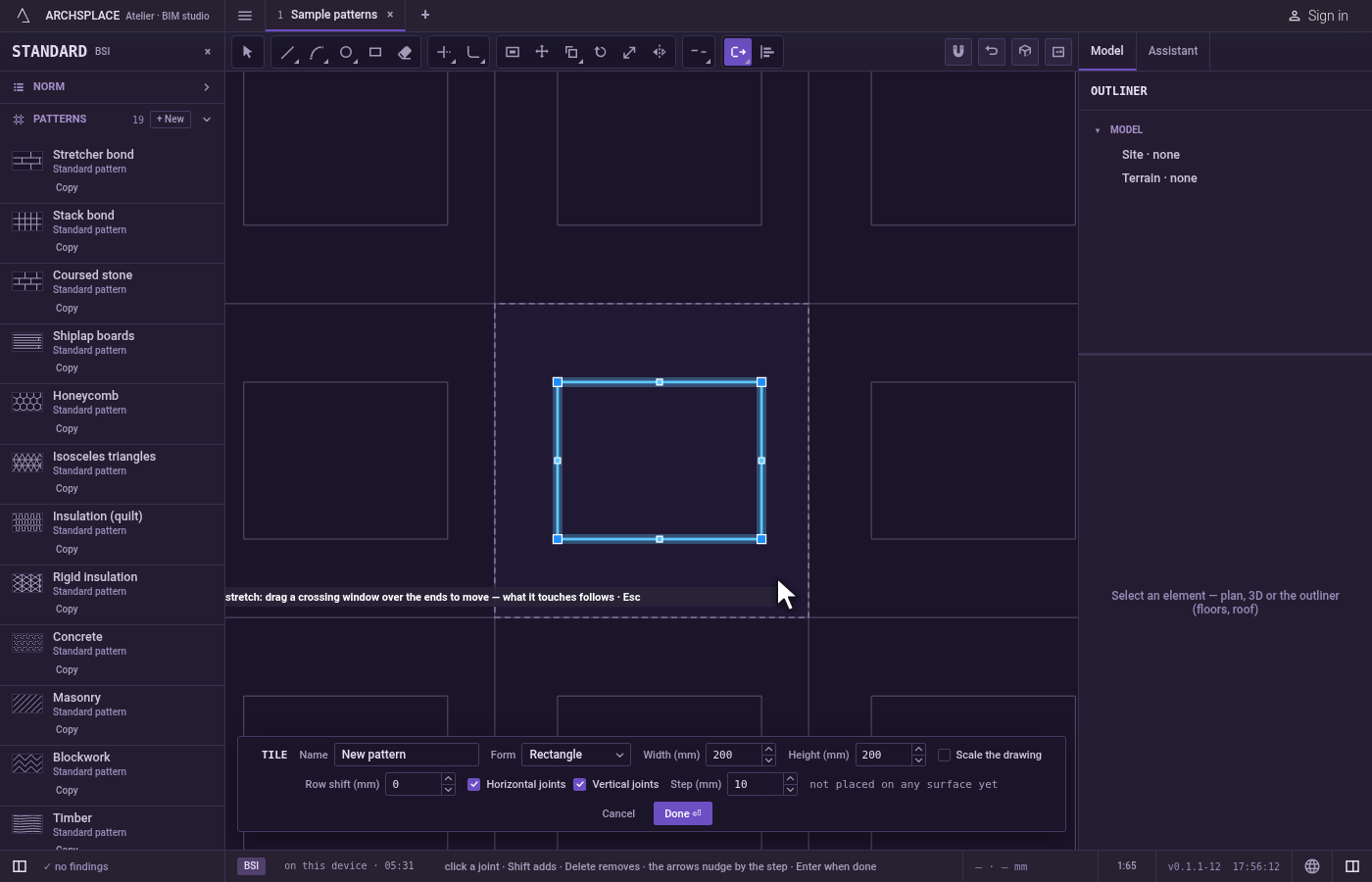
Task: Click the Copy/duplicate tool icon
Action: 571,52
